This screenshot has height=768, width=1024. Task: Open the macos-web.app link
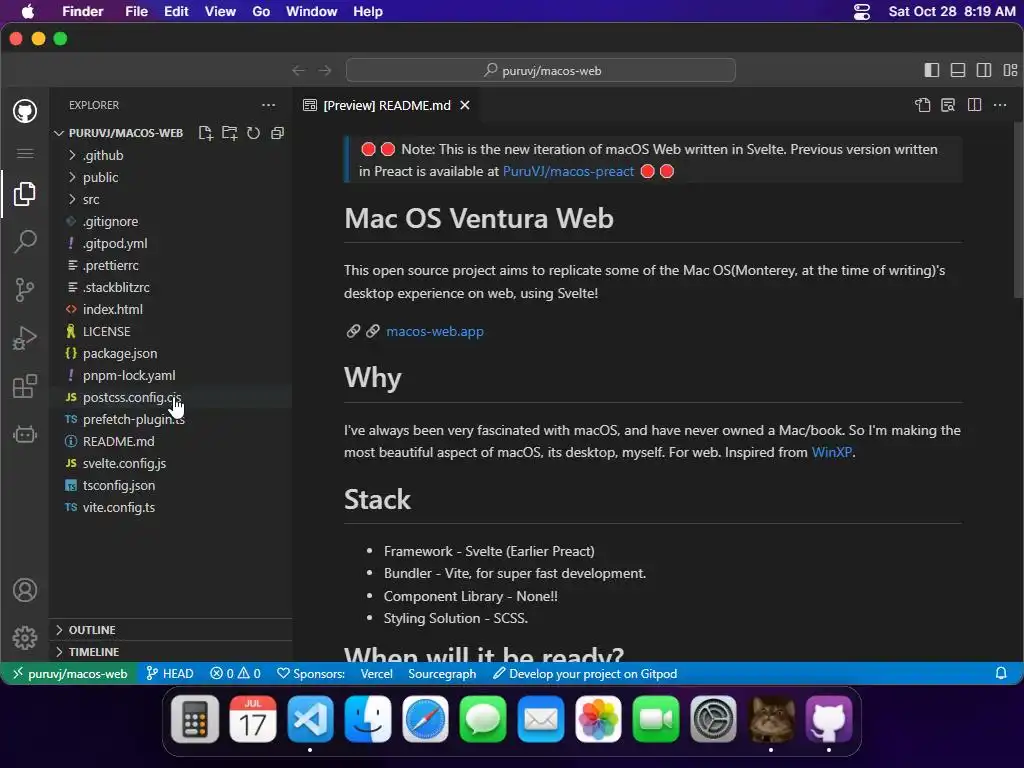tap(435, 331)
